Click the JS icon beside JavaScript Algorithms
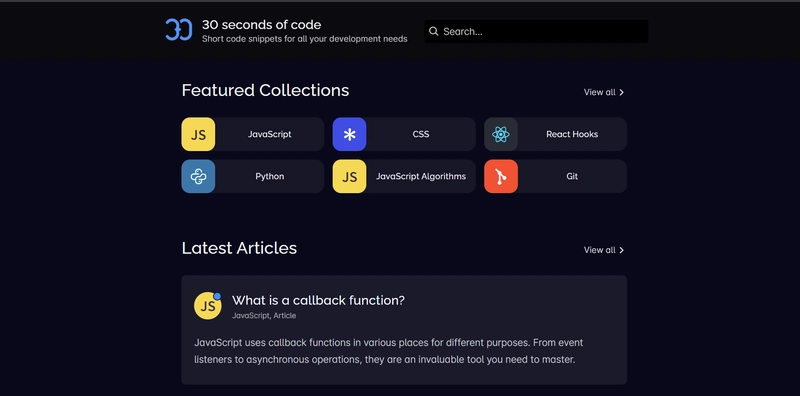Viewport: 800px width, 396px height. tap(349, 176)
